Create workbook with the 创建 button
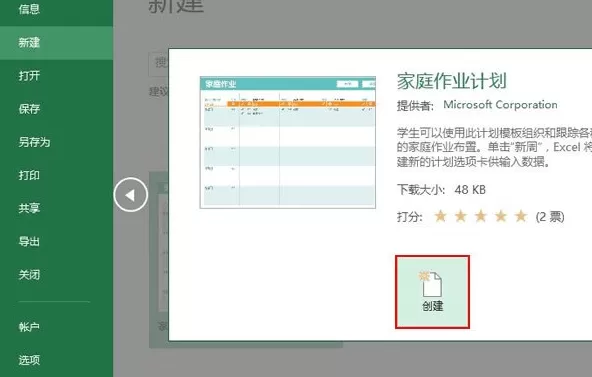Screen dimensions: 592x377 click(432, 292)
